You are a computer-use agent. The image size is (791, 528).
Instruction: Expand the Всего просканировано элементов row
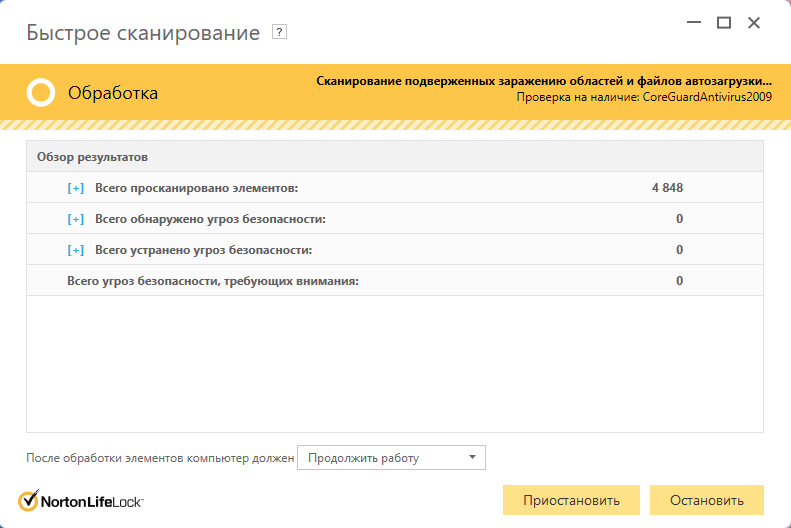76,188
